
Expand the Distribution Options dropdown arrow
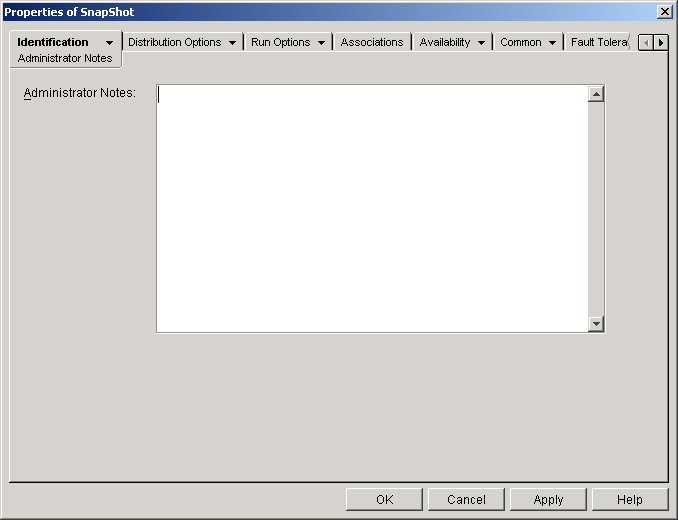(x=232, y=42)
